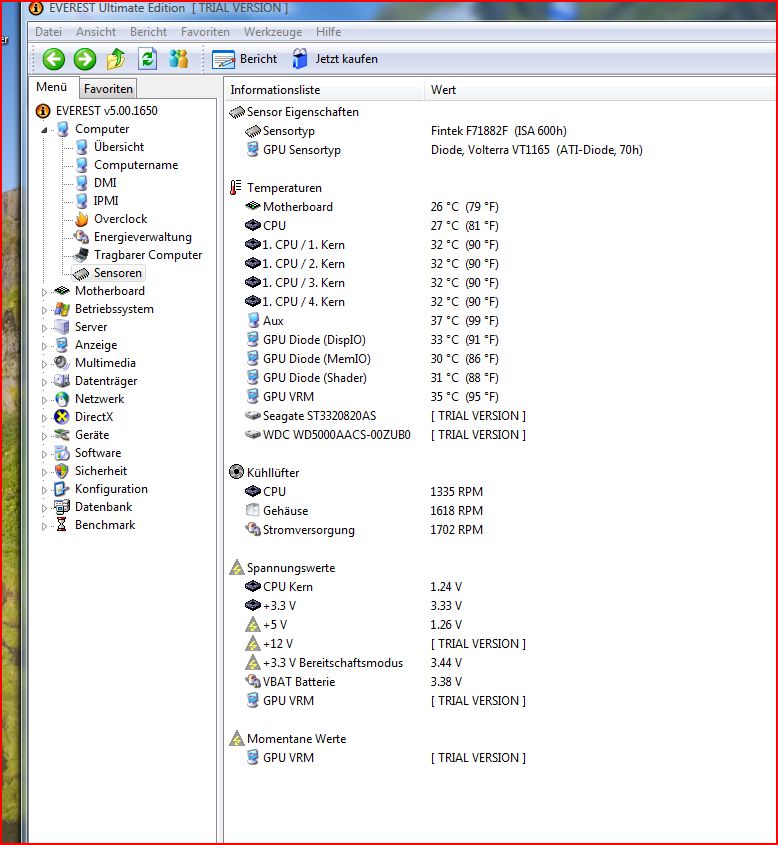Open the Favoriten menu in menu bar
Image resolution: width=778 pixels, height=845 pixels.
point(205,32)
